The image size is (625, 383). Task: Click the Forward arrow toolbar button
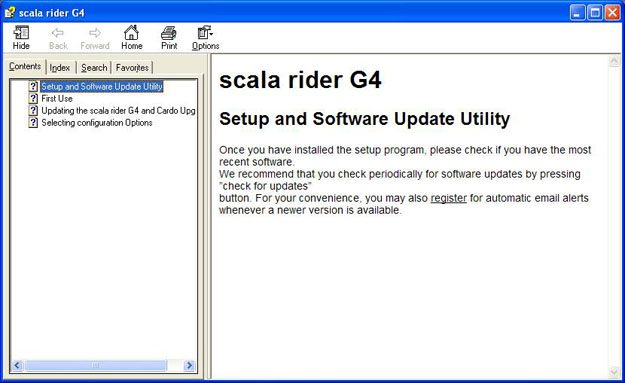point(95,38)
